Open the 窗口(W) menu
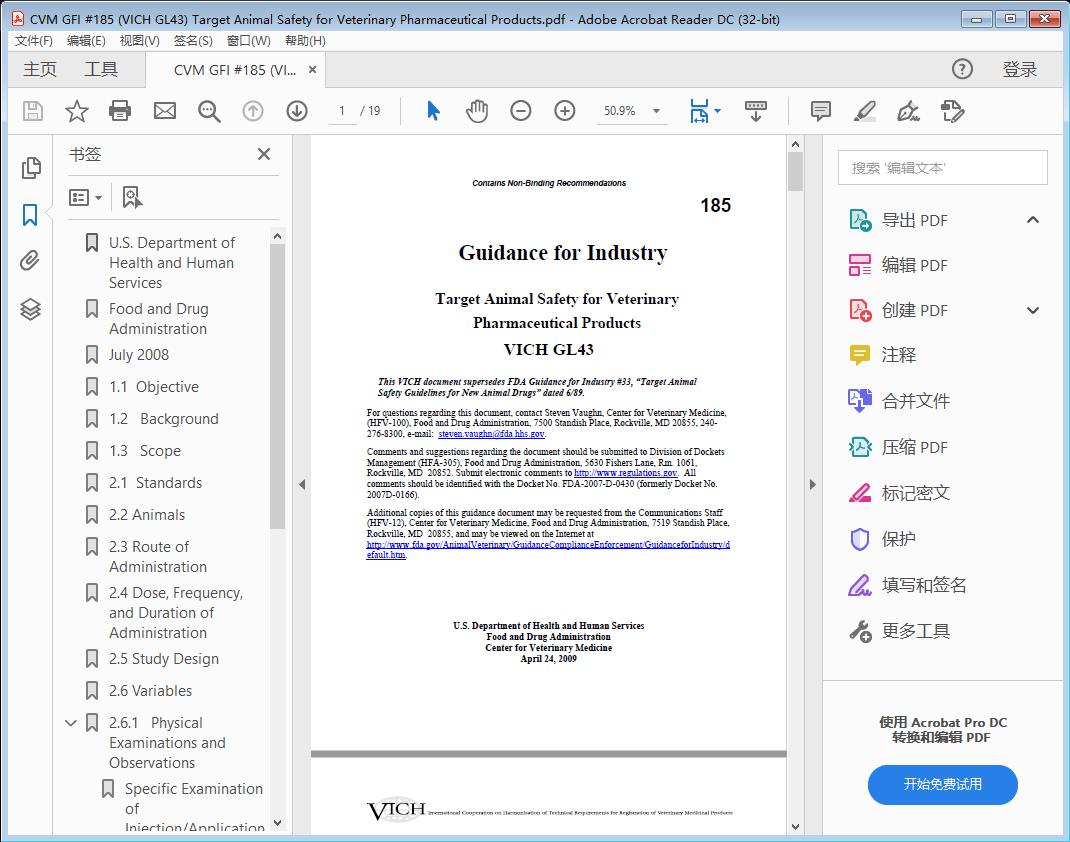 point(248,41)
